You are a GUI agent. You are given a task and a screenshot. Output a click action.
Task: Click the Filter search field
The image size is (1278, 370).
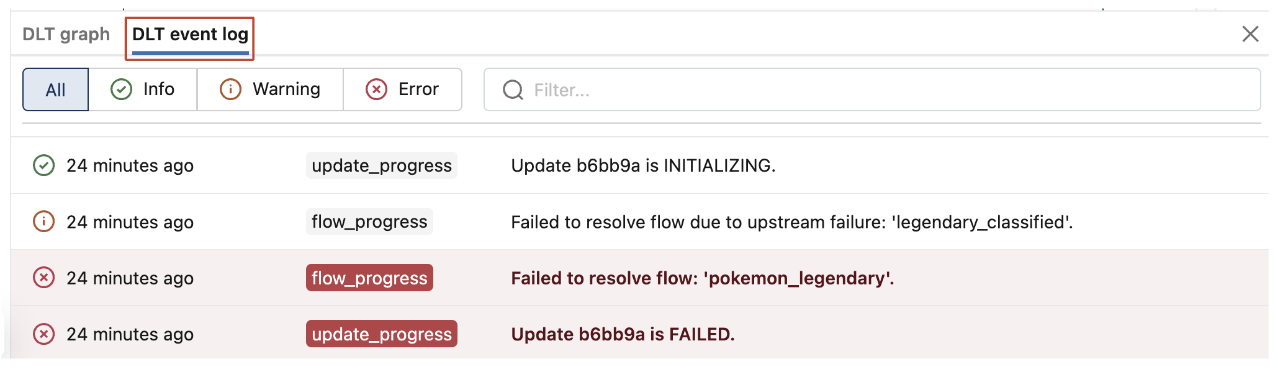pyautogui.click(x=872, y=89)
